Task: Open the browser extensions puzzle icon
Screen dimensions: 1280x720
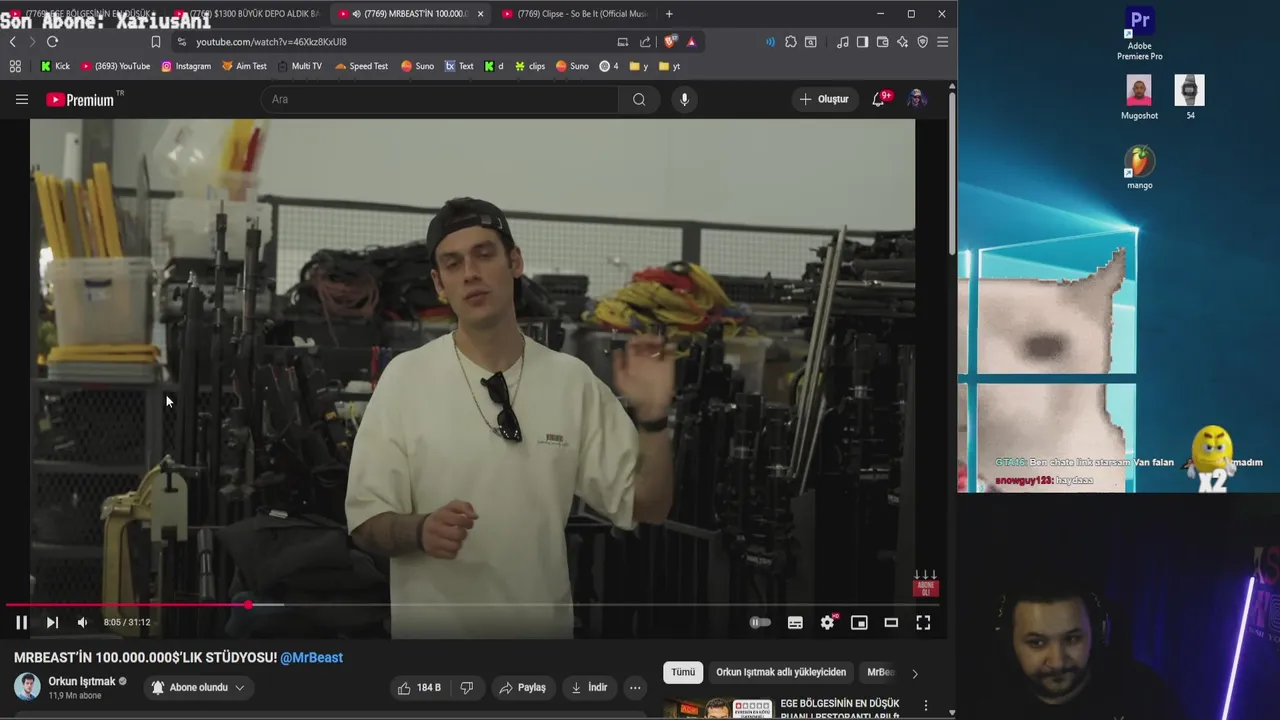Action: (790, 42)
